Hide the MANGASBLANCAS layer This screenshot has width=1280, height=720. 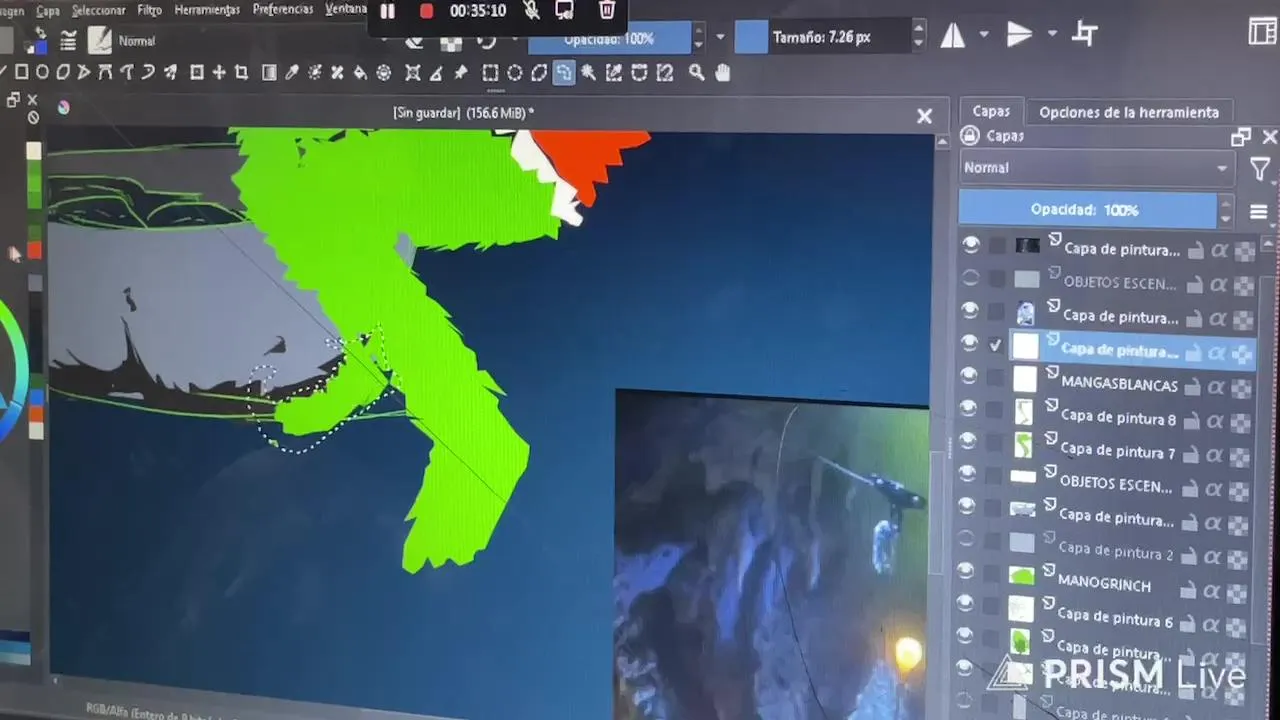[x=968, y=375]
